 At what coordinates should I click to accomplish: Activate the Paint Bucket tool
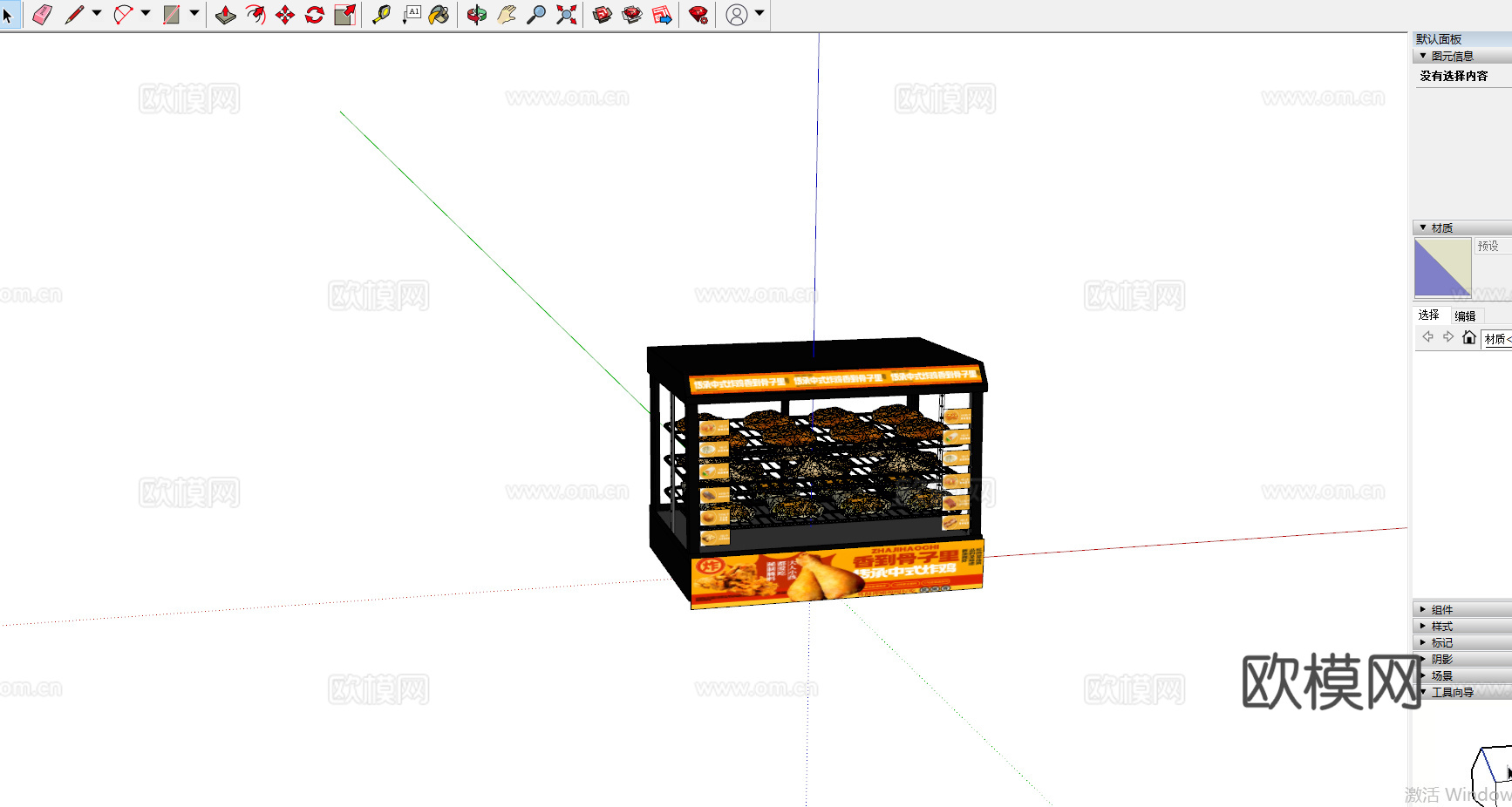(x=439, y=15)
